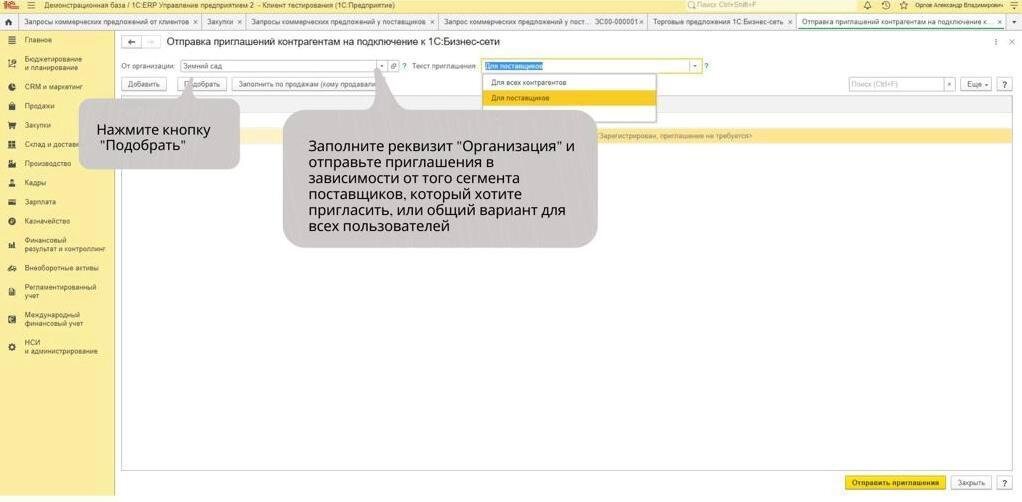Close the Закупки tab
The image size is (1022, 502).
click(240, 22)
